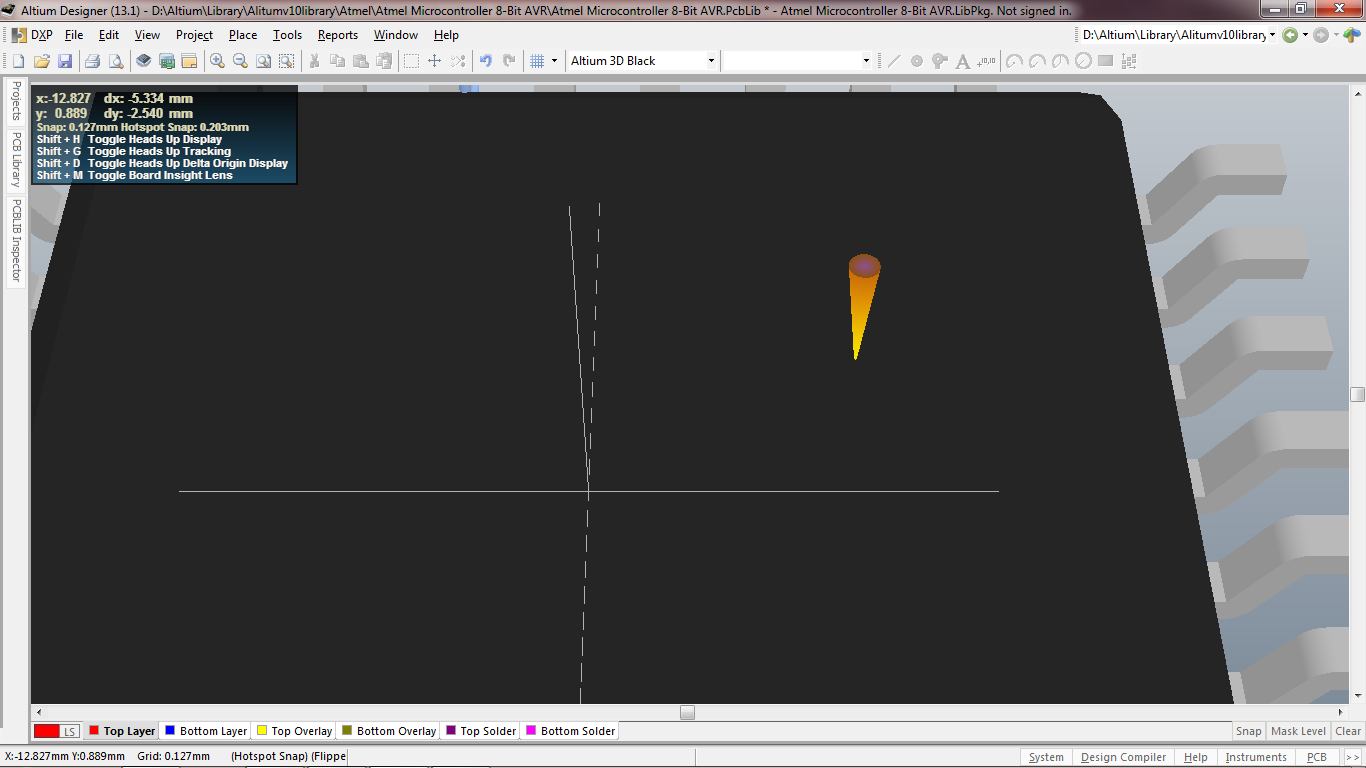This screenshot has width=1366, height=768.
Task: Select the Place String text tool icon
Action: click(961, 60)
